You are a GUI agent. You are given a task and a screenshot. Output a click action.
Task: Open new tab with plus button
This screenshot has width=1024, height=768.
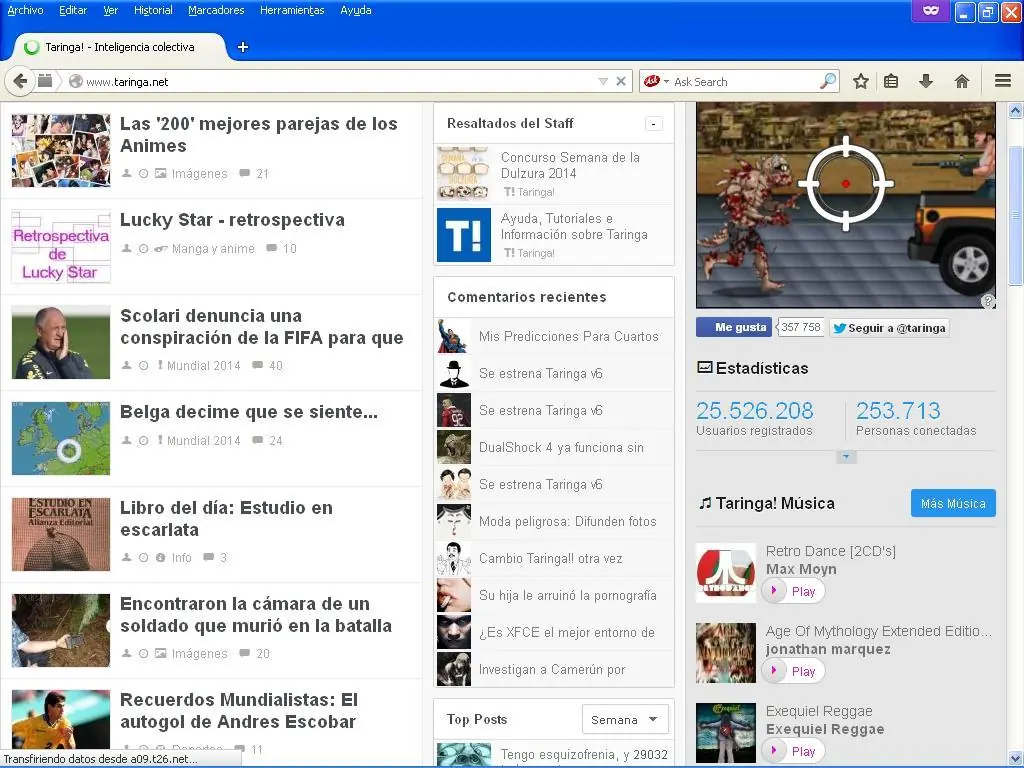(243, 47)
